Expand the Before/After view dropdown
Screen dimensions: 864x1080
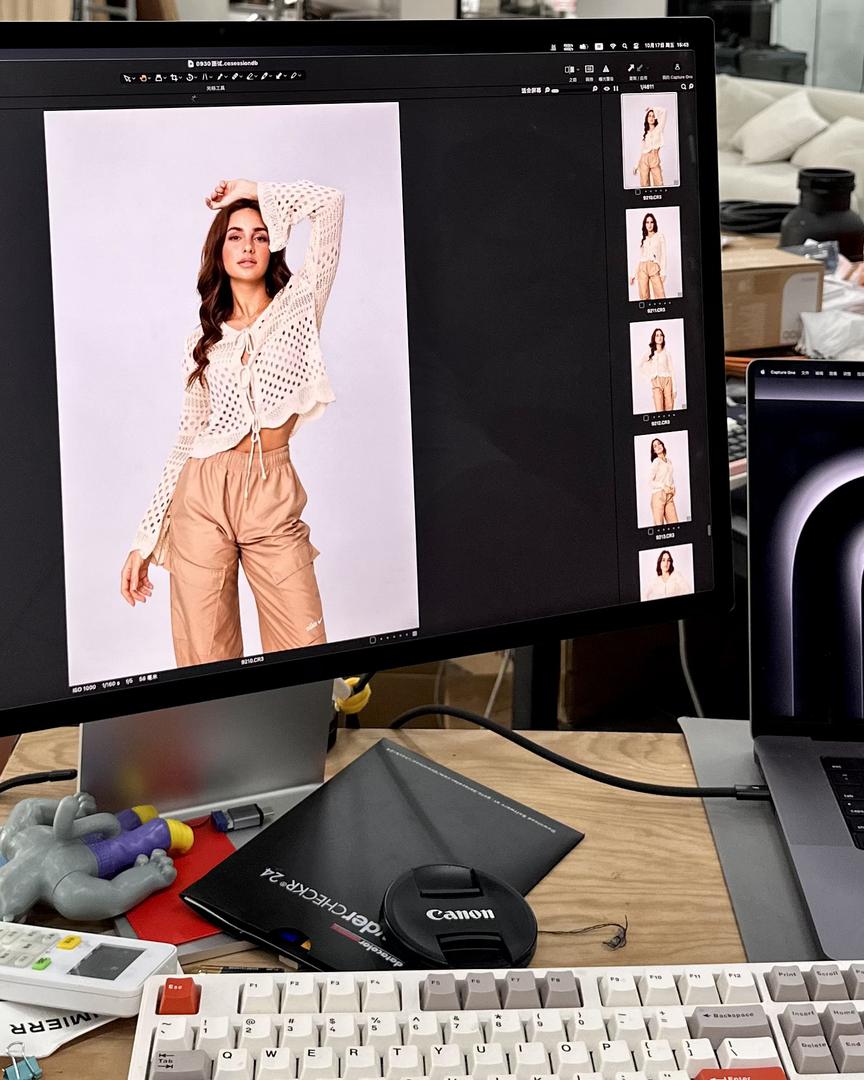click(578, 70)
